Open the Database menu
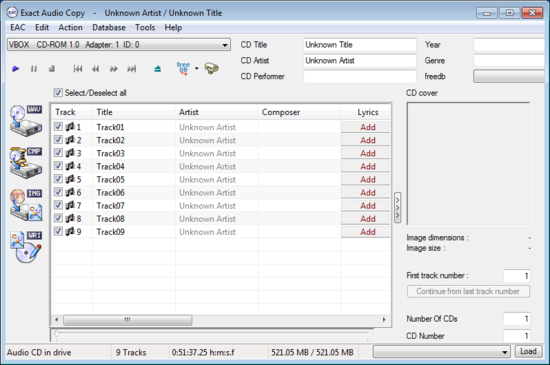This screenshot has height=365, width=550. tap(109, 27)
